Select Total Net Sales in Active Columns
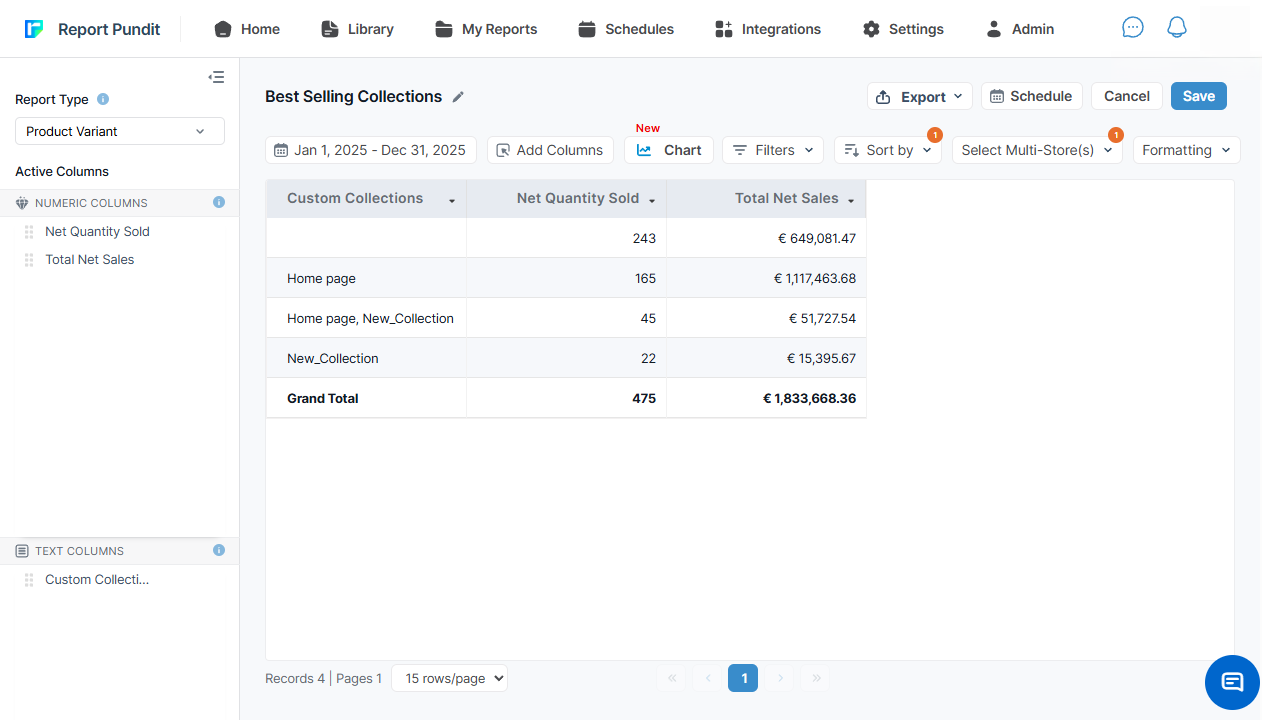 (89, 260)
